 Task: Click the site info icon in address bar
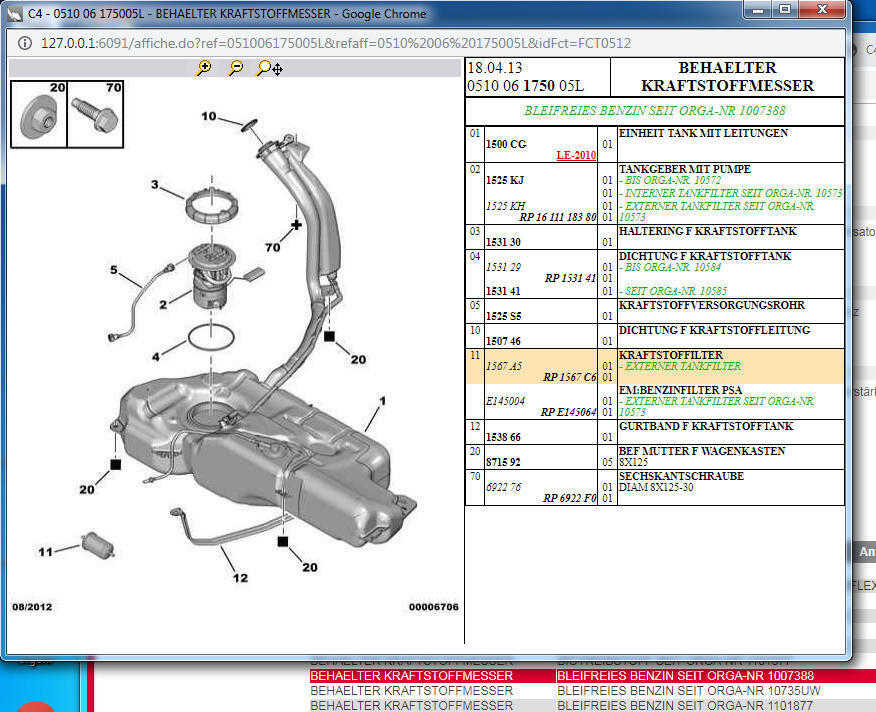tap(25, 43)
